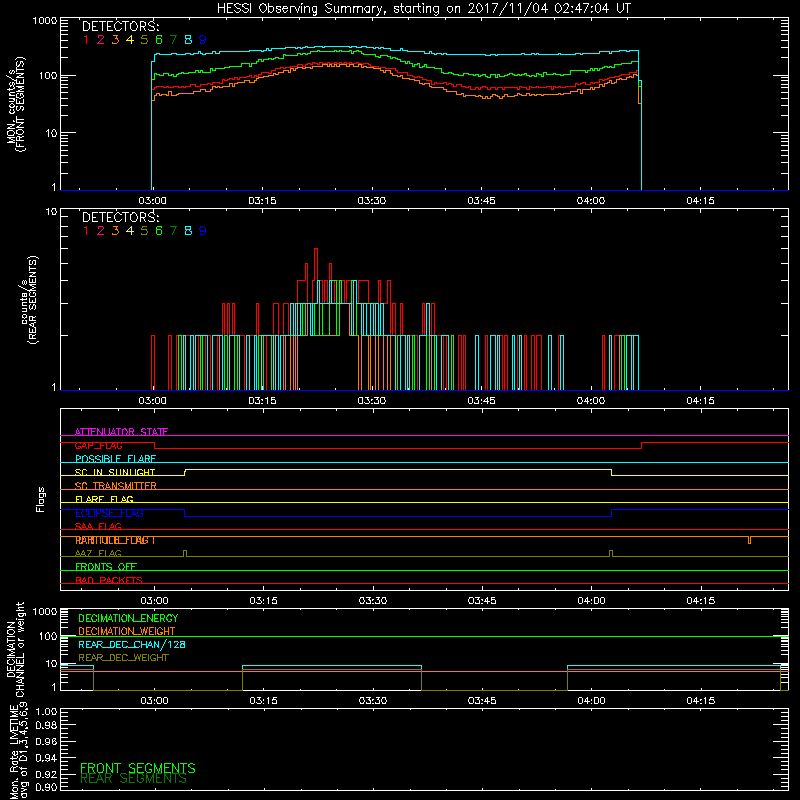Select dark green detector 7 in front segments legend

(x=173, y=40)
